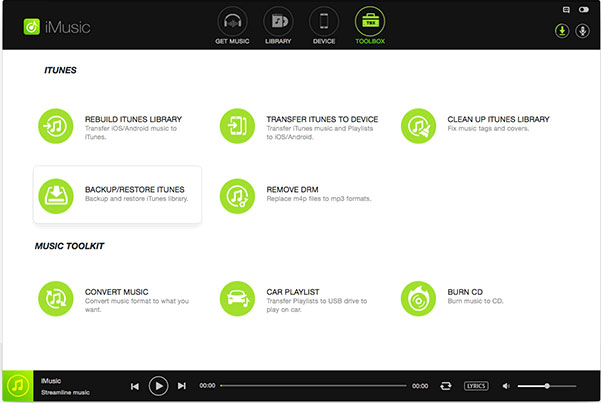Select the Convert Music icon

click(54, 295)
